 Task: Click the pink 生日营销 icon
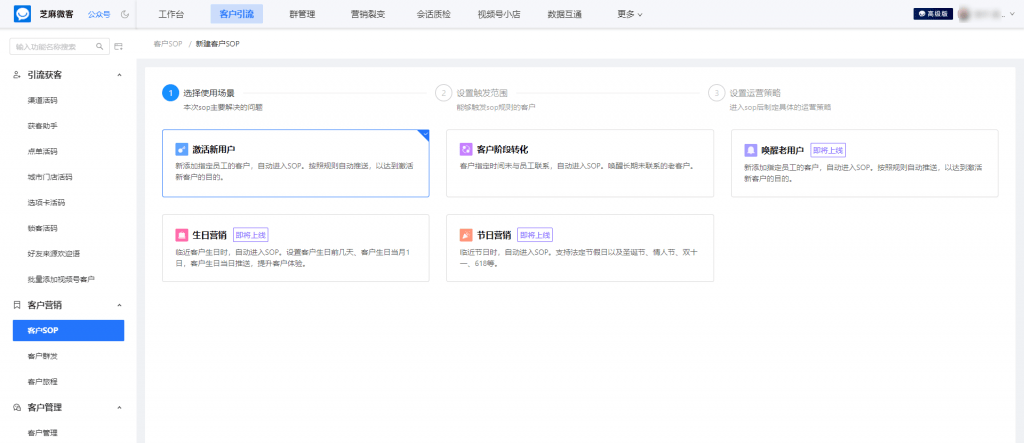181,235
